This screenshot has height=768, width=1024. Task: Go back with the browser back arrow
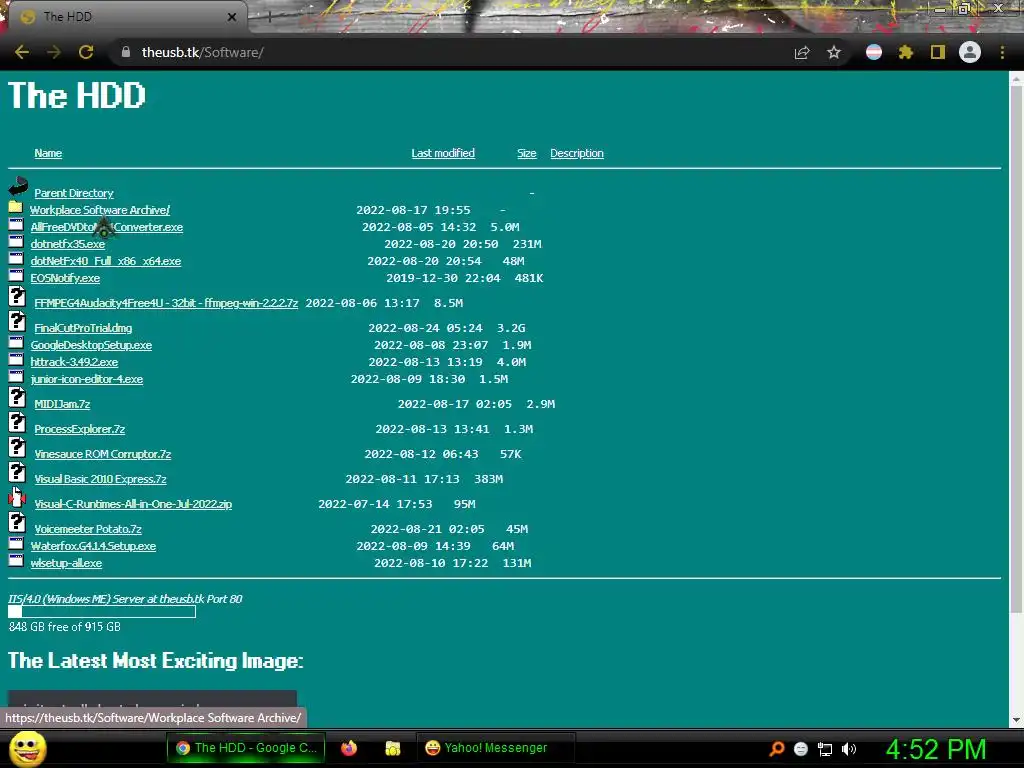point(22,52)
